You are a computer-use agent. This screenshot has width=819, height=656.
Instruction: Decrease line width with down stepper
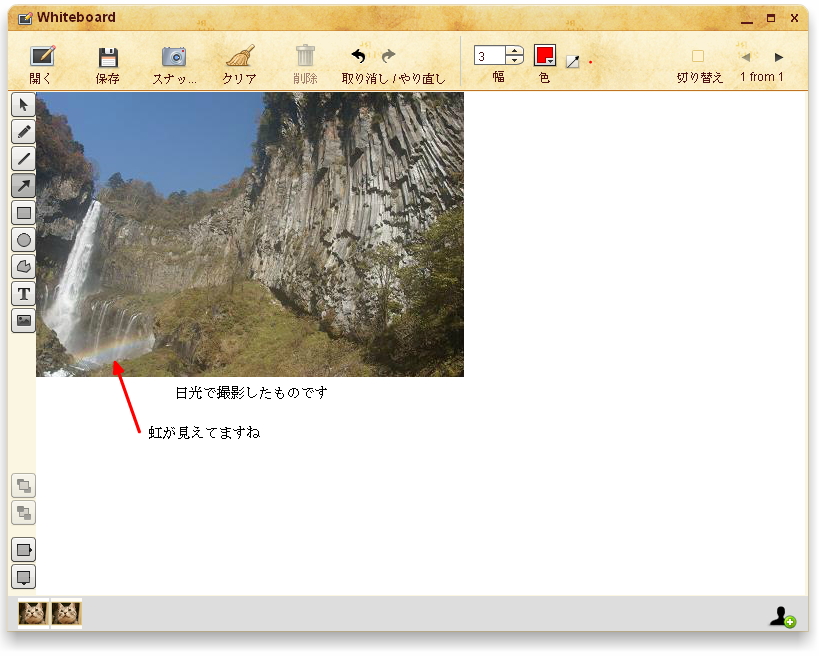coord(514,60)
